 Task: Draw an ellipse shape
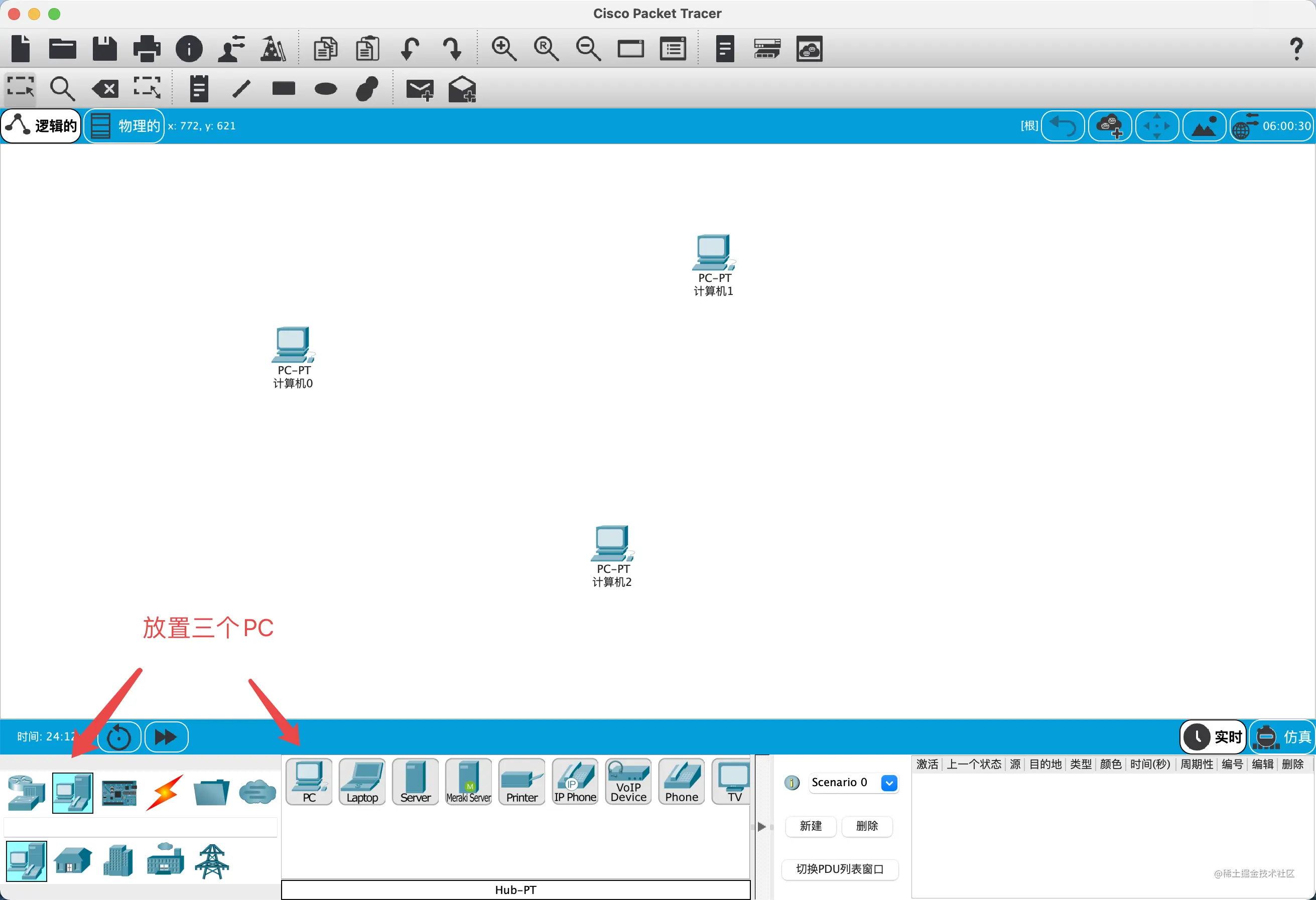click(x=326, y=88)
